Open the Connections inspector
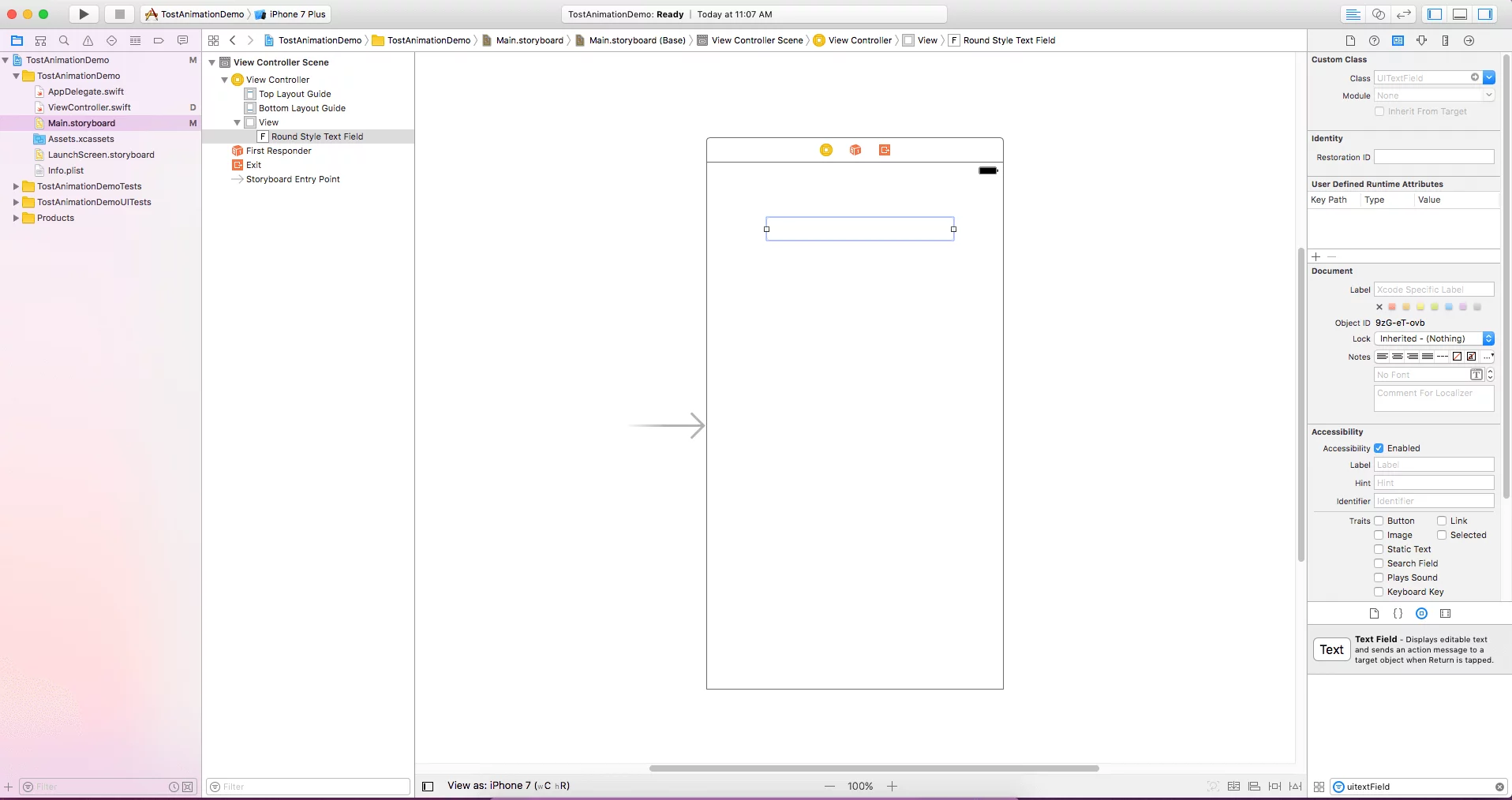This screenshot has width=1512, height=800. [1468, 40]
